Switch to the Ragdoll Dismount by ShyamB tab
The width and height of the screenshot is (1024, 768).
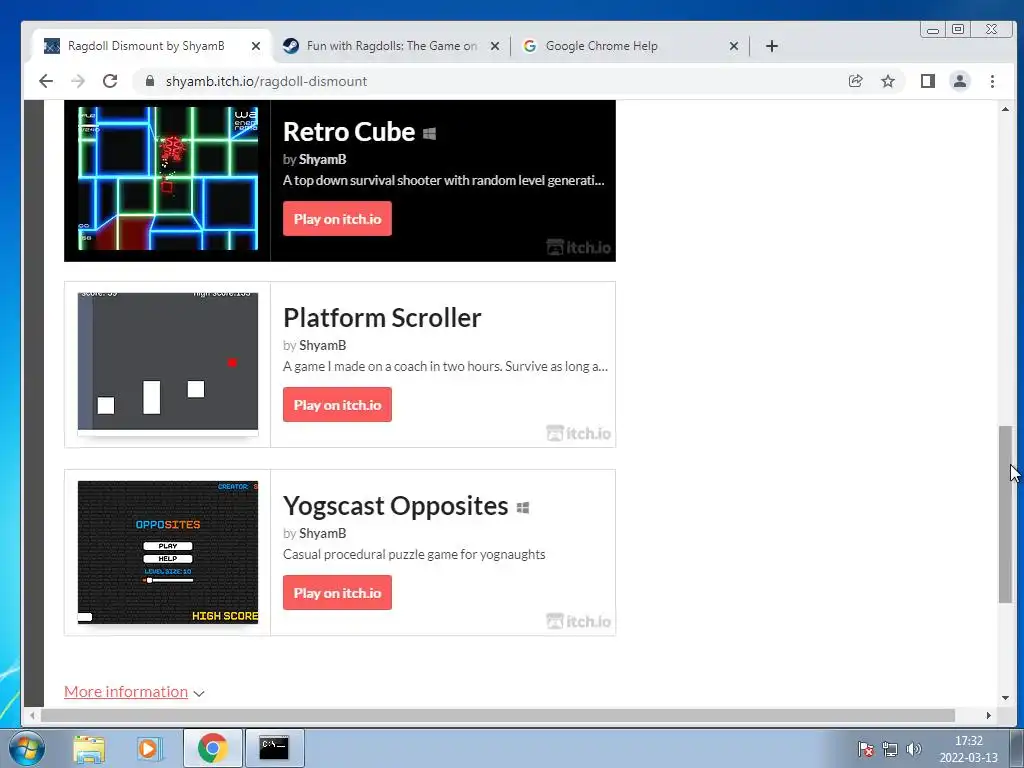152,46
